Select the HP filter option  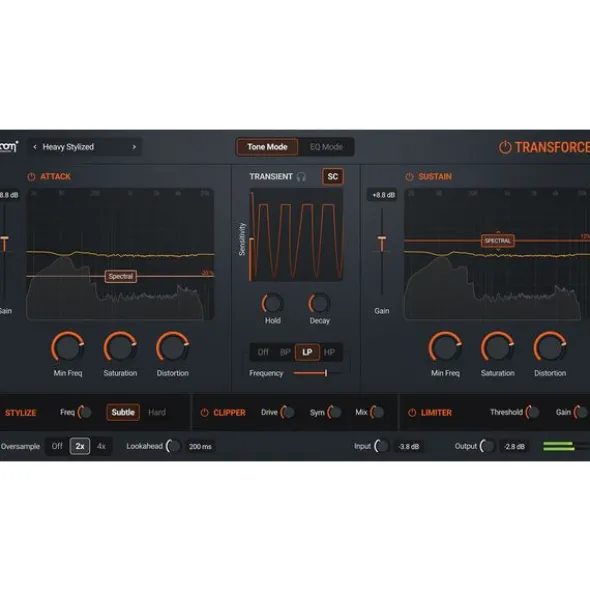(x=329, y=352)
